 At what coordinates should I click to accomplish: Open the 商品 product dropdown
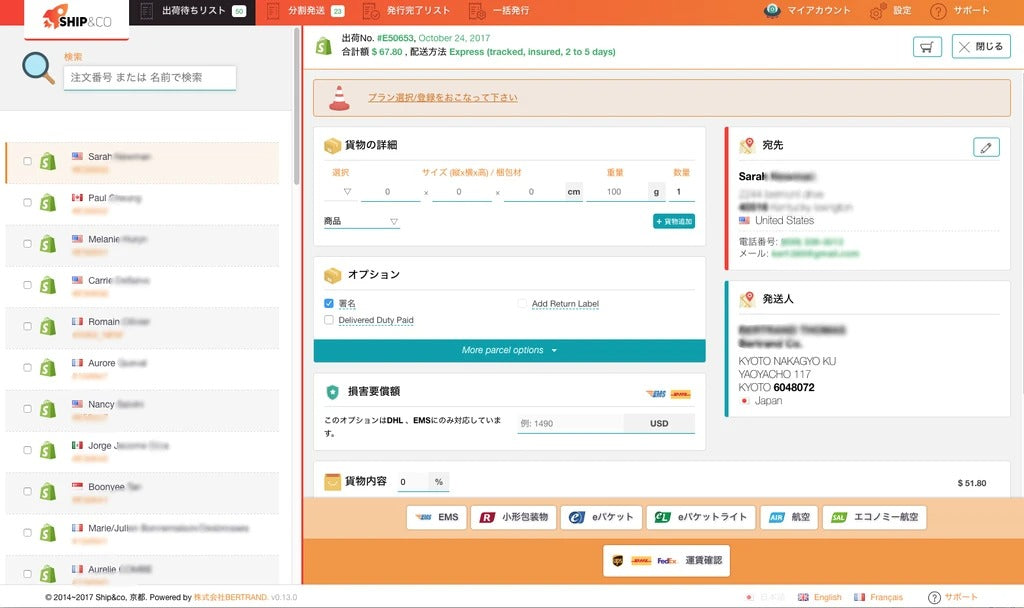pos(361,221)
